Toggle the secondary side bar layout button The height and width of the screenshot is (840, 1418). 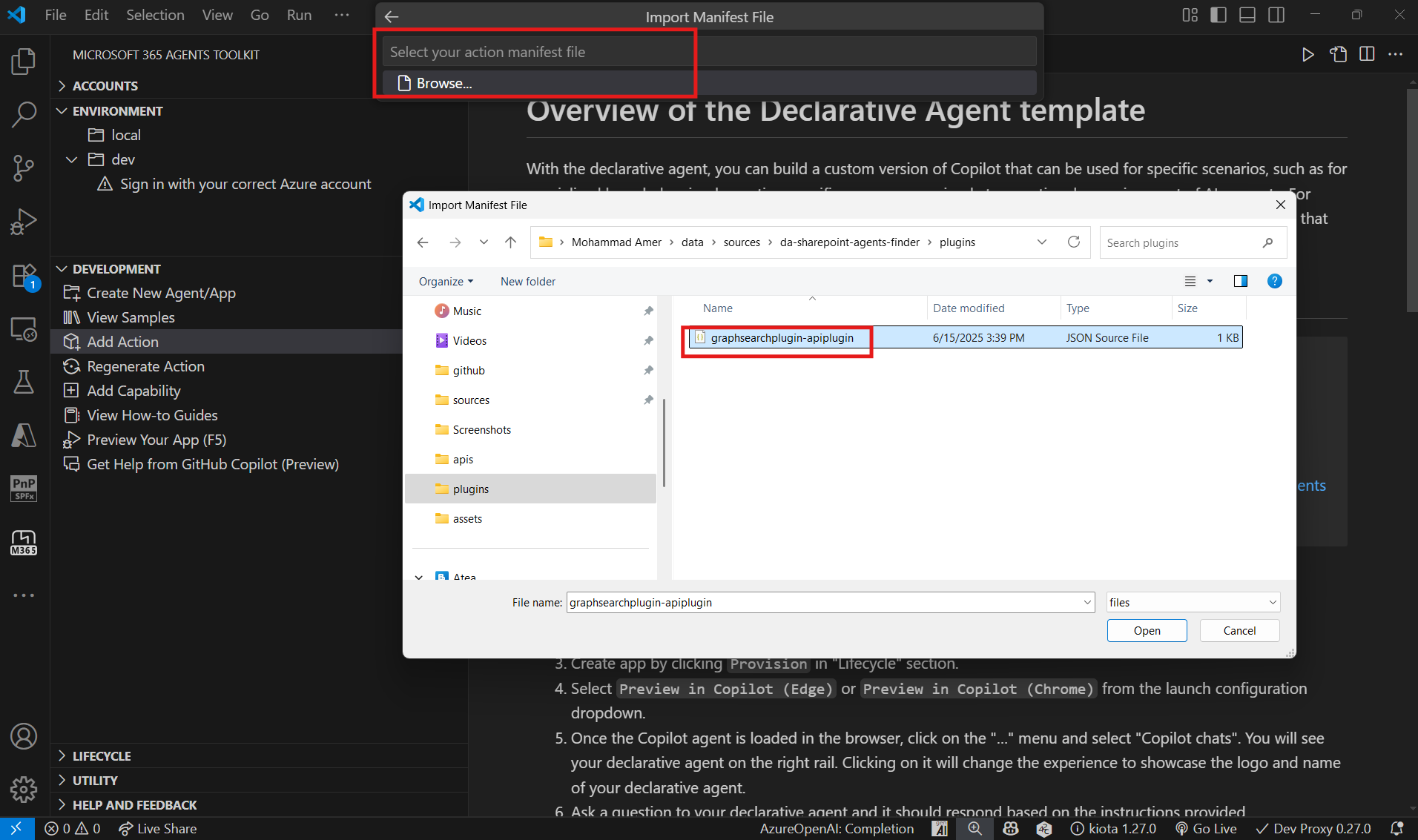coord(1276,15)
